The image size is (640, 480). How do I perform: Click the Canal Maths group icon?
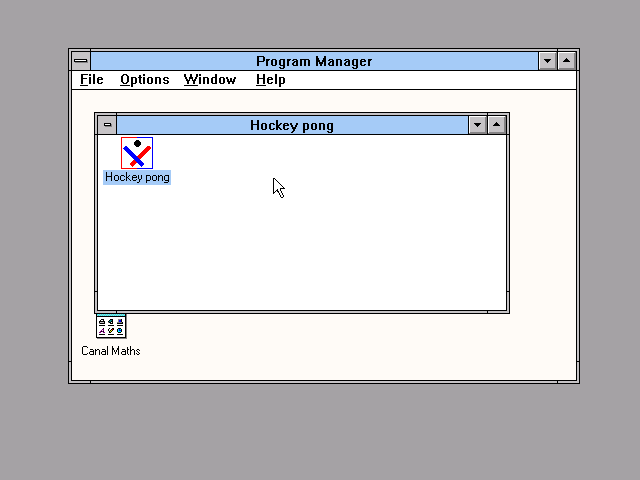point(111,327)
